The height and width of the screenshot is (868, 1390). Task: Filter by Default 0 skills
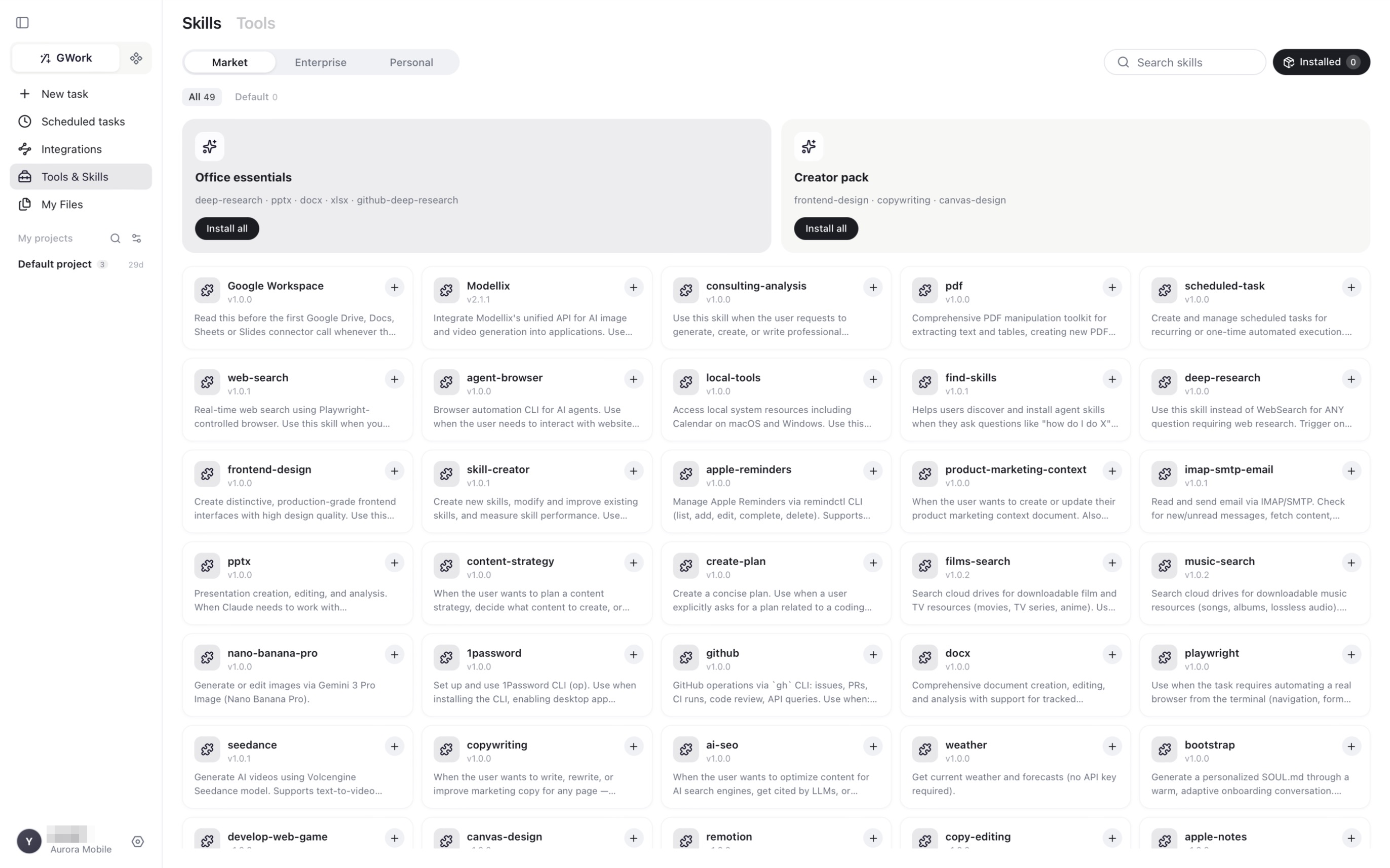click(256, 97)
